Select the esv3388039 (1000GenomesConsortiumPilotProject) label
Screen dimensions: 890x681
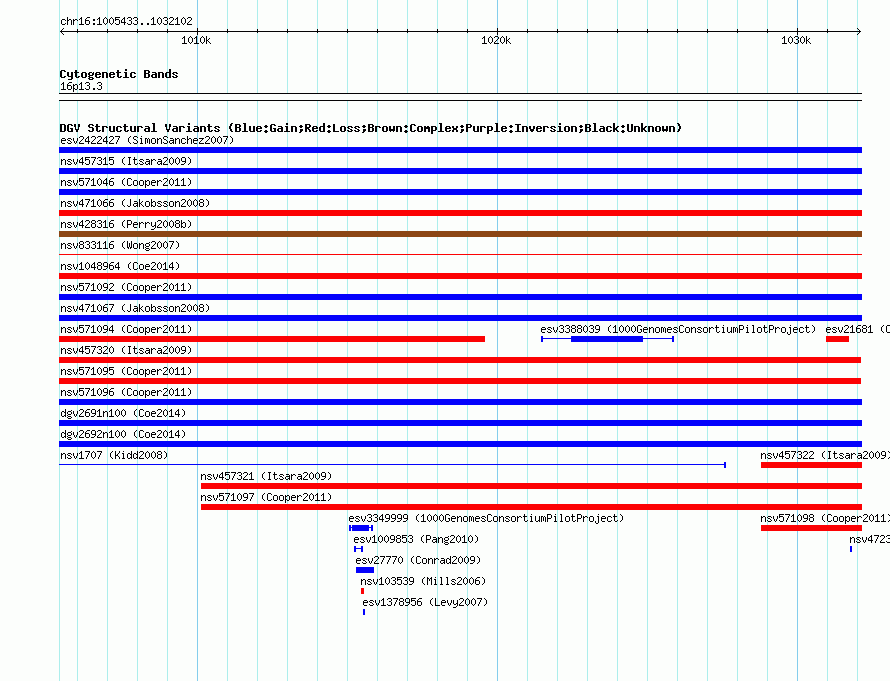coord(678,329)
